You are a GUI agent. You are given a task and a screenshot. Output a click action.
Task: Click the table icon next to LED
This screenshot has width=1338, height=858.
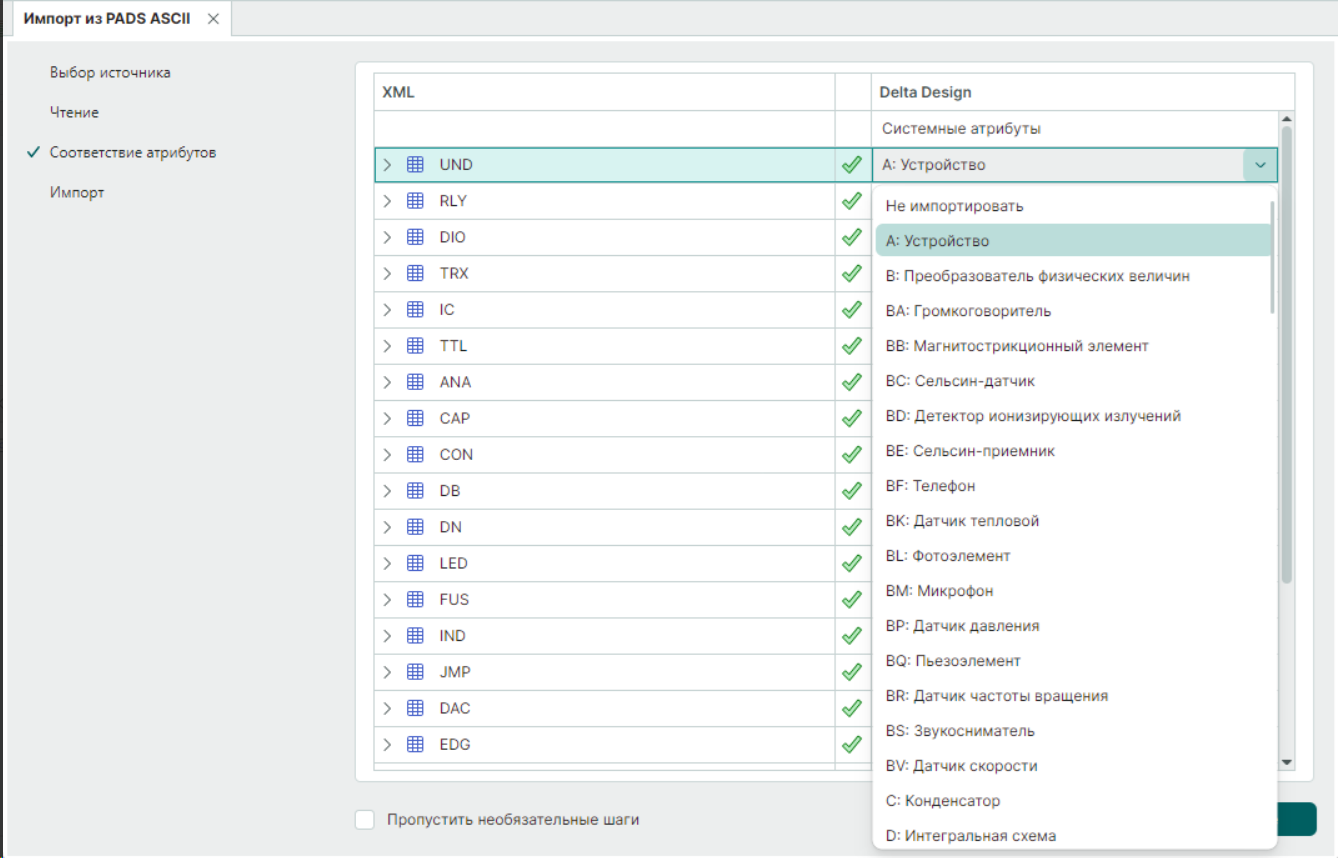click(x=415, y=563)
